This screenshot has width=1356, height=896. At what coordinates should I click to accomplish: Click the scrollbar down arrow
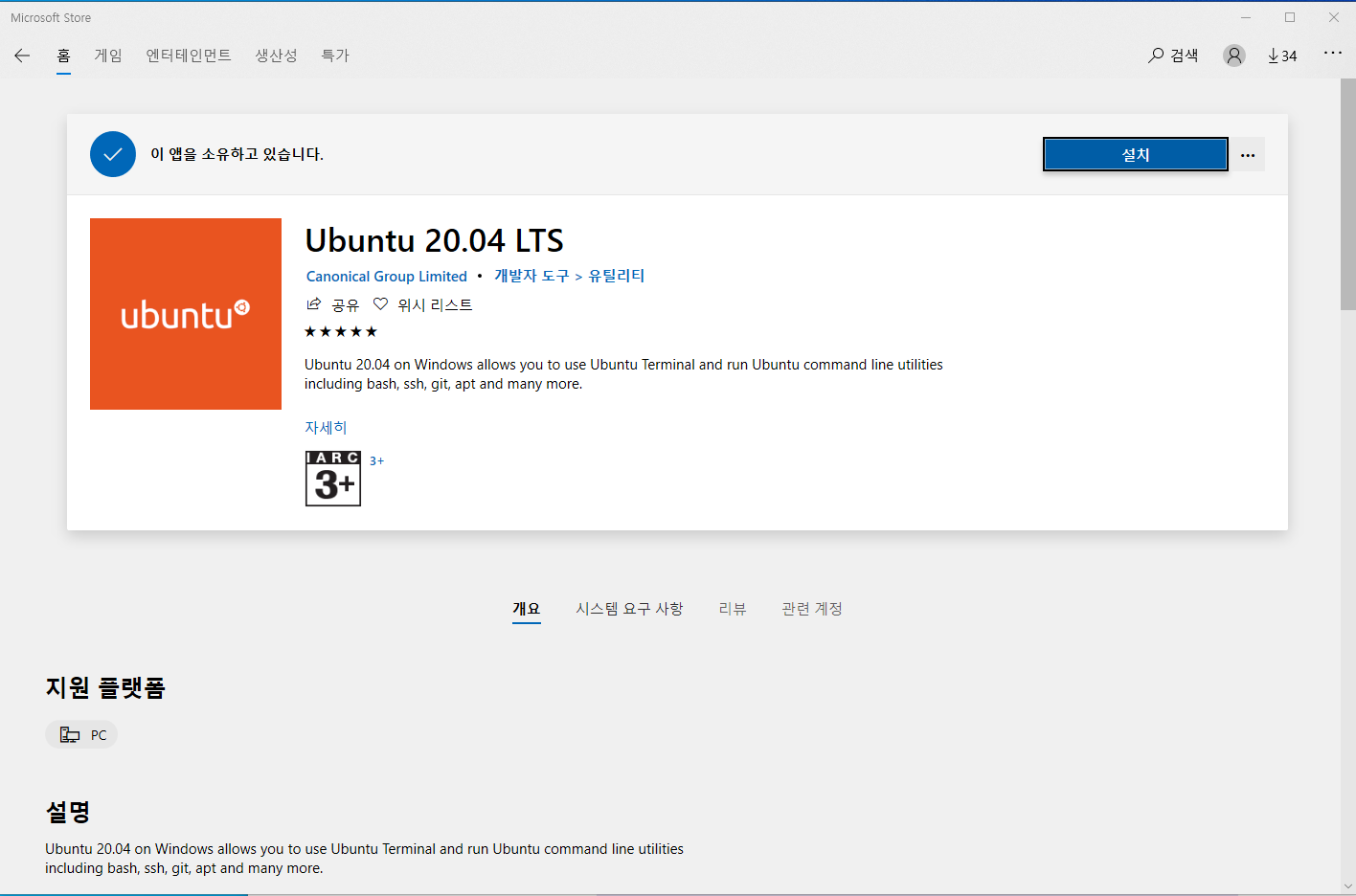(x=1348, y=887)
